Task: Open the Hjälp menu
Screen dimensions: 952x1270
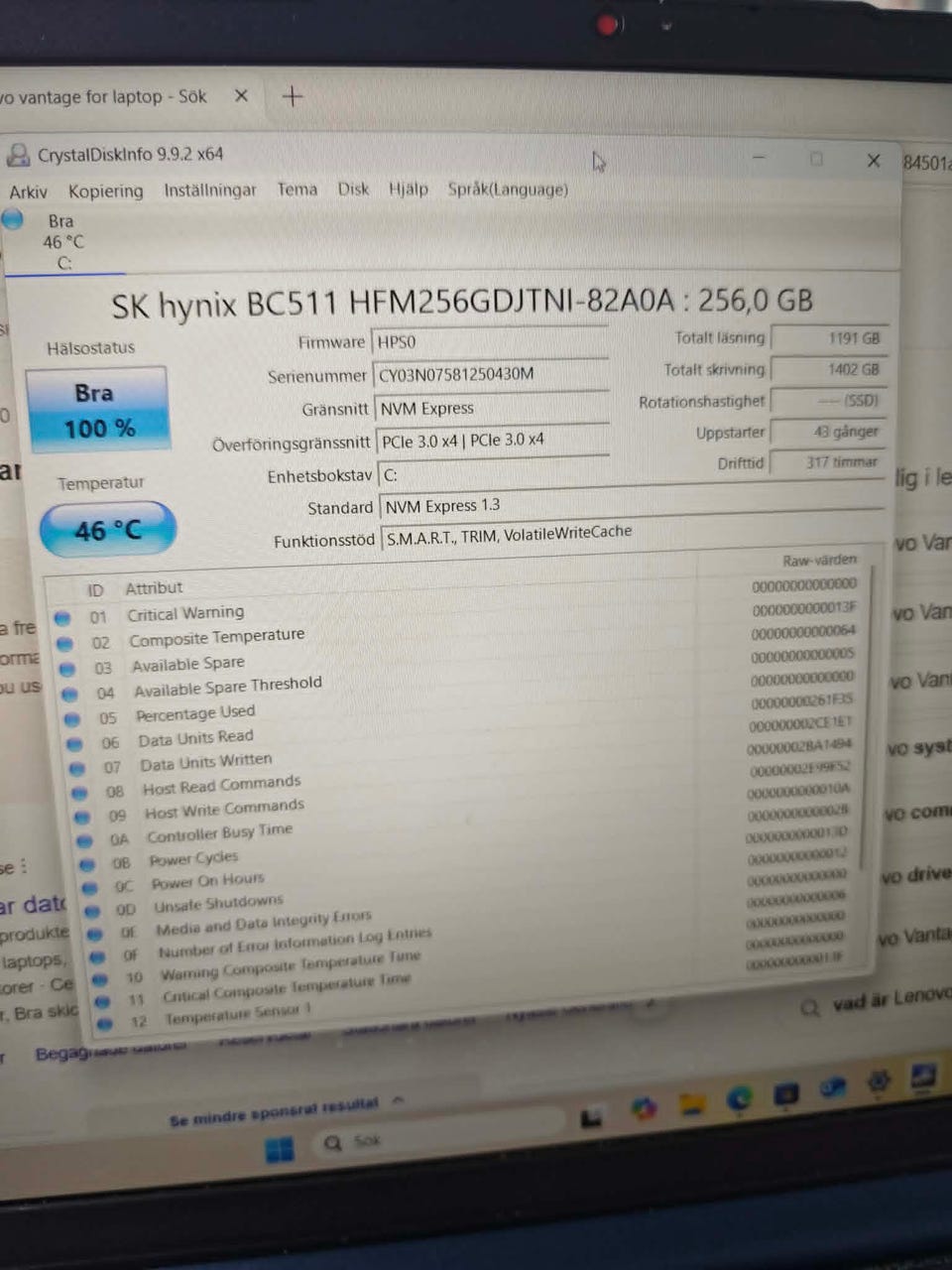Action: (408, 189)
